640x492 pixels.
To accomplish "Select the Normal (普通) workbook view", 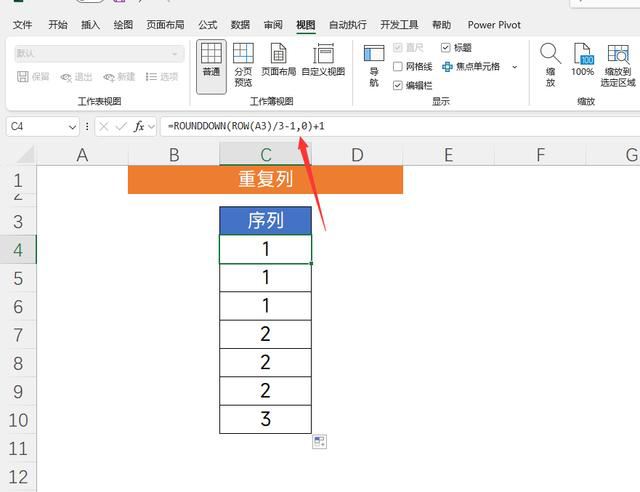I will (211, 67).
